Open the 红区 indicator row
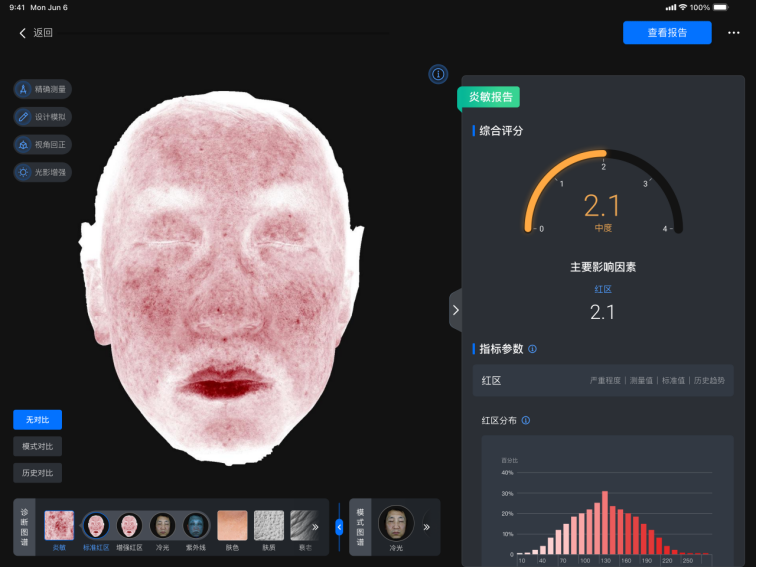 coord(603,381)
